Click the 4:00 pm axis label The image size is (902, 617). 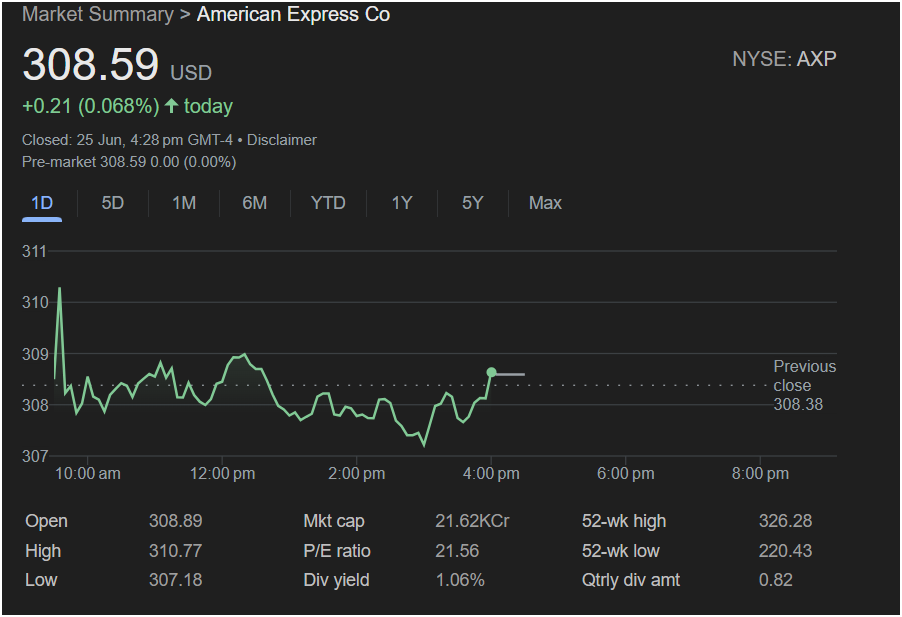[x=491, y=474]
